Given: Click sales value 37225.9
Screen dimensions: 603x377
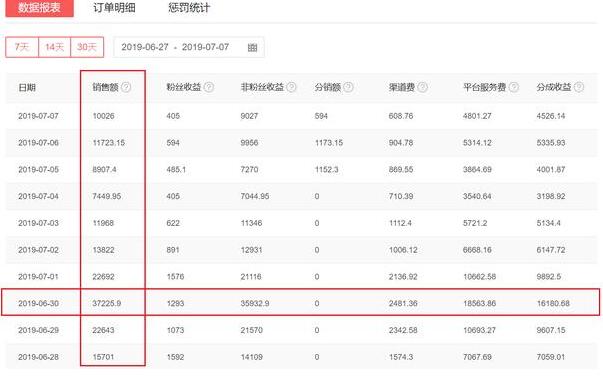Looking at the screenshot, I should pos(107,304).
